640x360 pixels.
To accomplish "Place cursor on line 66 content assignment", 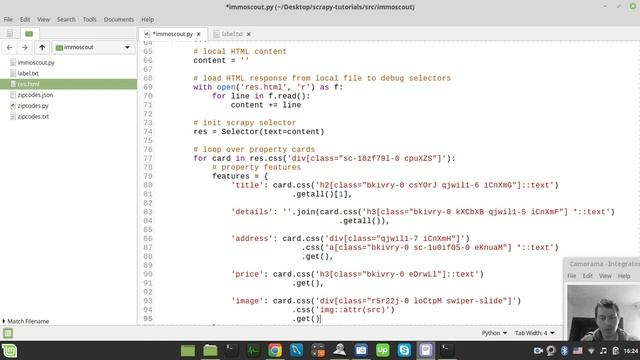I will tap(221, 60).
